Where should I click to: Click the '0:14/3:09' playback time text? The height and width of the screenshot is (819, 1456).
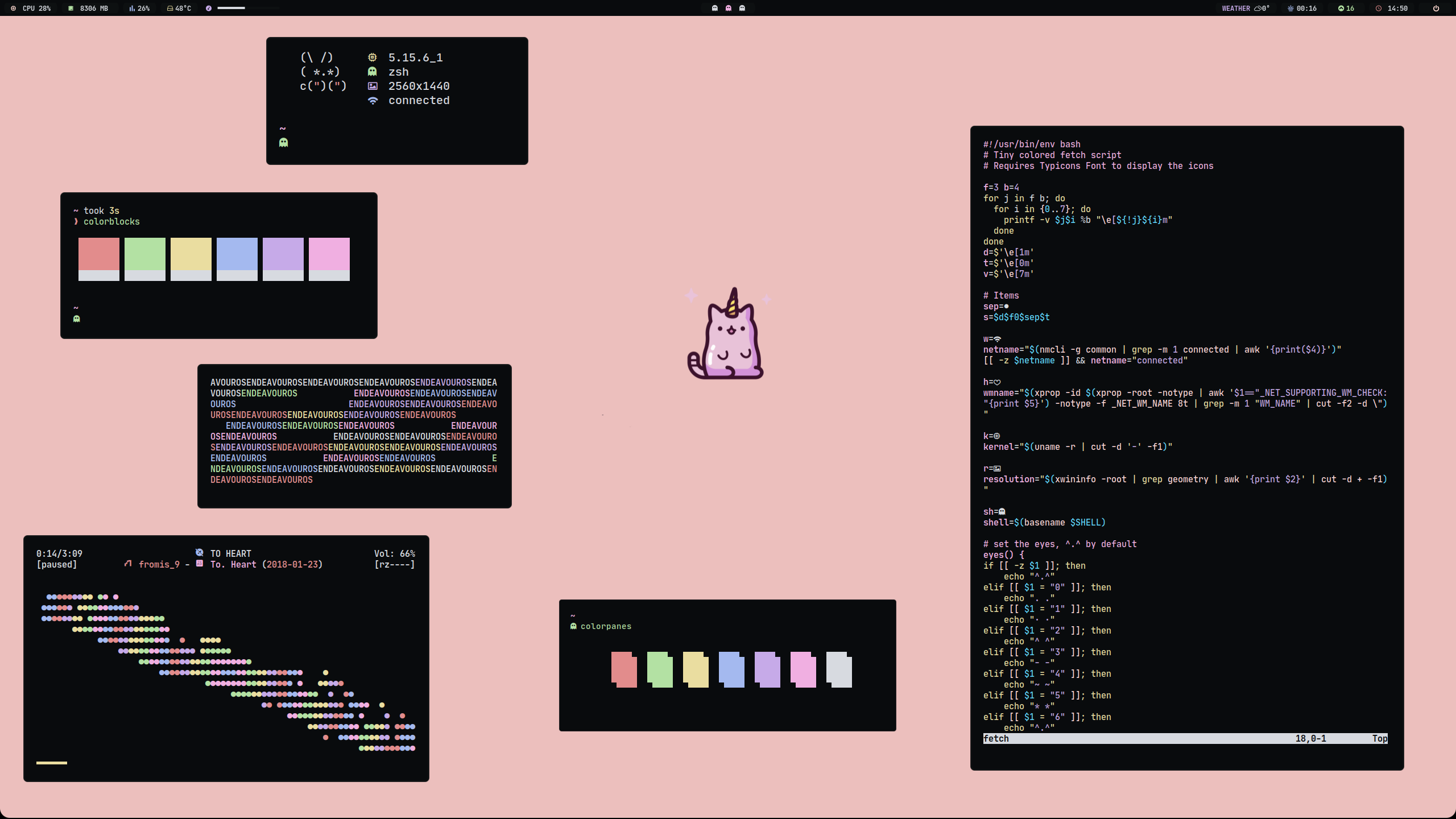[59, 553]
